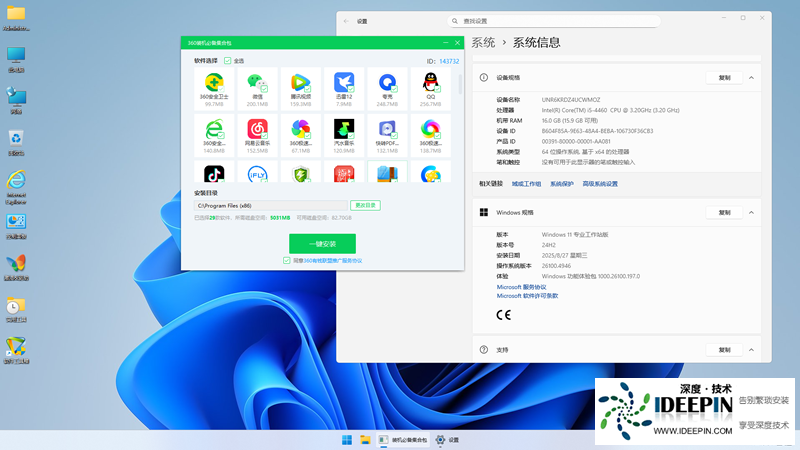Select the WeChat (微信) app tile
The height and width of the screenshot is (450, 800).
tap(257, 89)
